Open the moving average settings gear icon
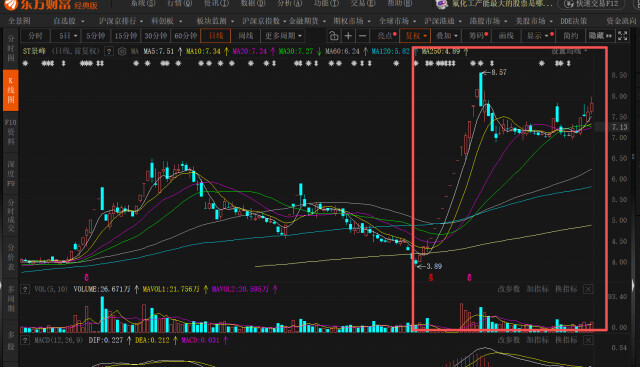This screenshot has height=367, width=640. click(x=122, y=51)
